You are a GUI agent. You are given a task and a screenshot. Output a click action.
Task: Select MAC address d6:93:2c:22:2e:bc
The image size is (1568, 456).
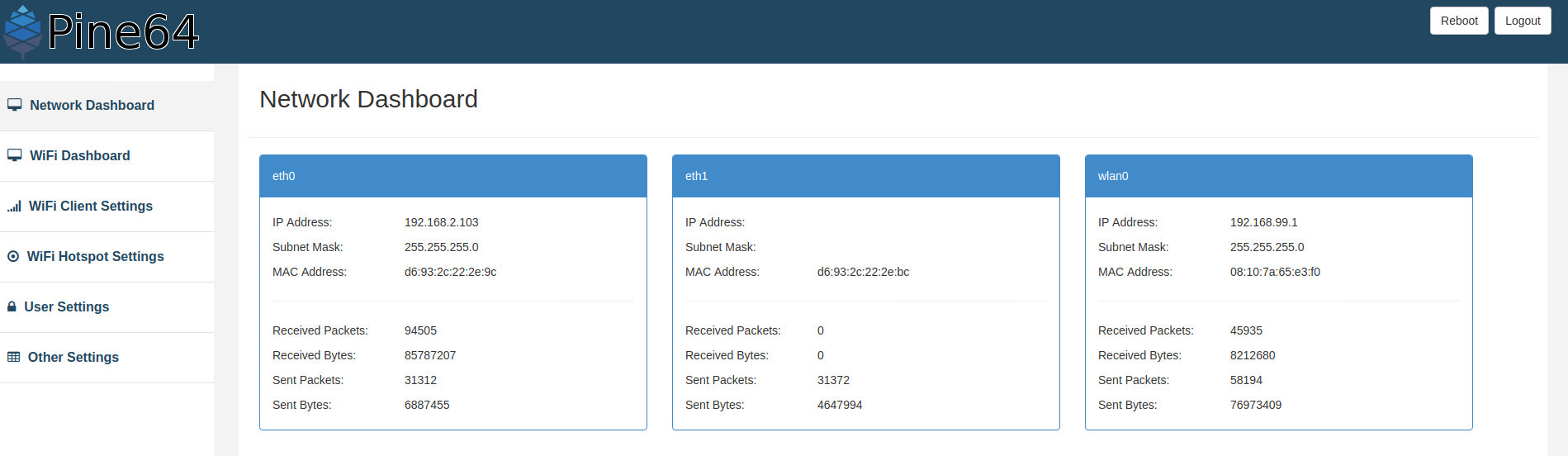[863, 272]
